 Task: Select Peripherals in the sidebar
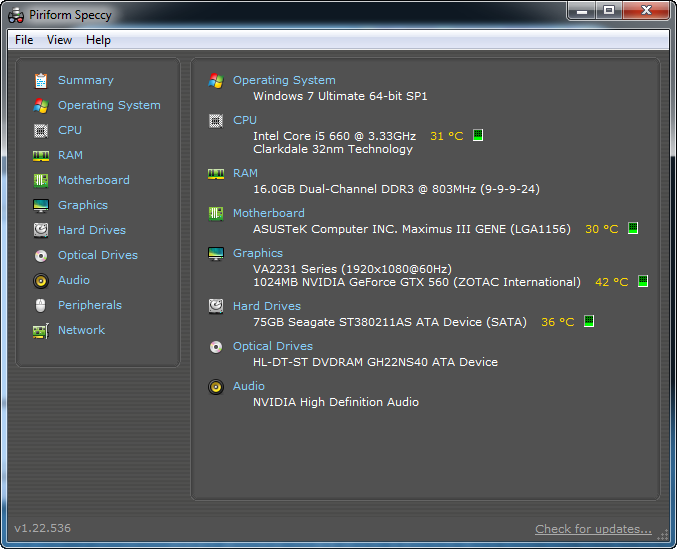click(x=90, y=305)
